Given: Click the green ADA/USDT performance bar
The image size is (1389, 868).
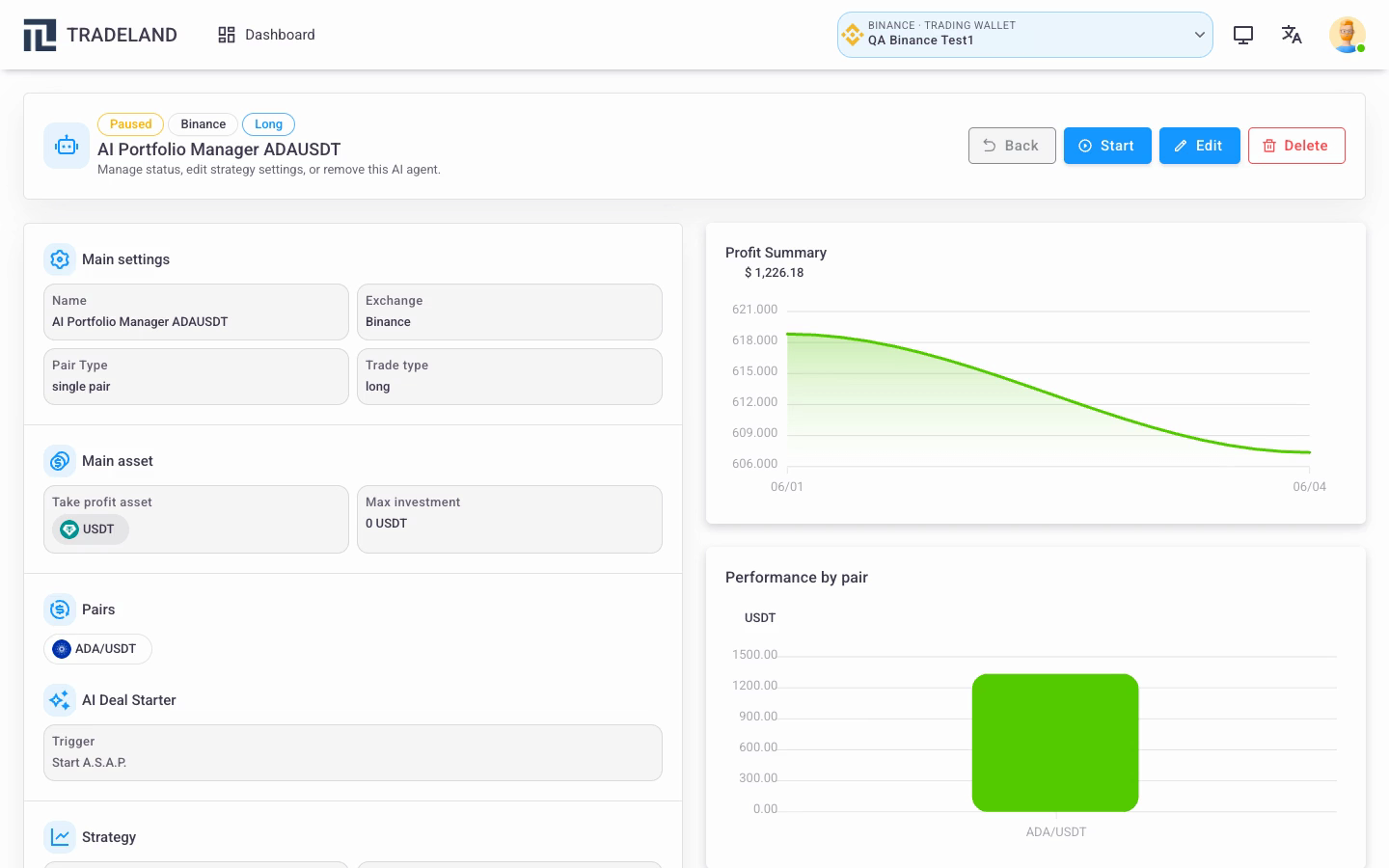Looking at the screenshot, I should click(x=1055, y=743).
